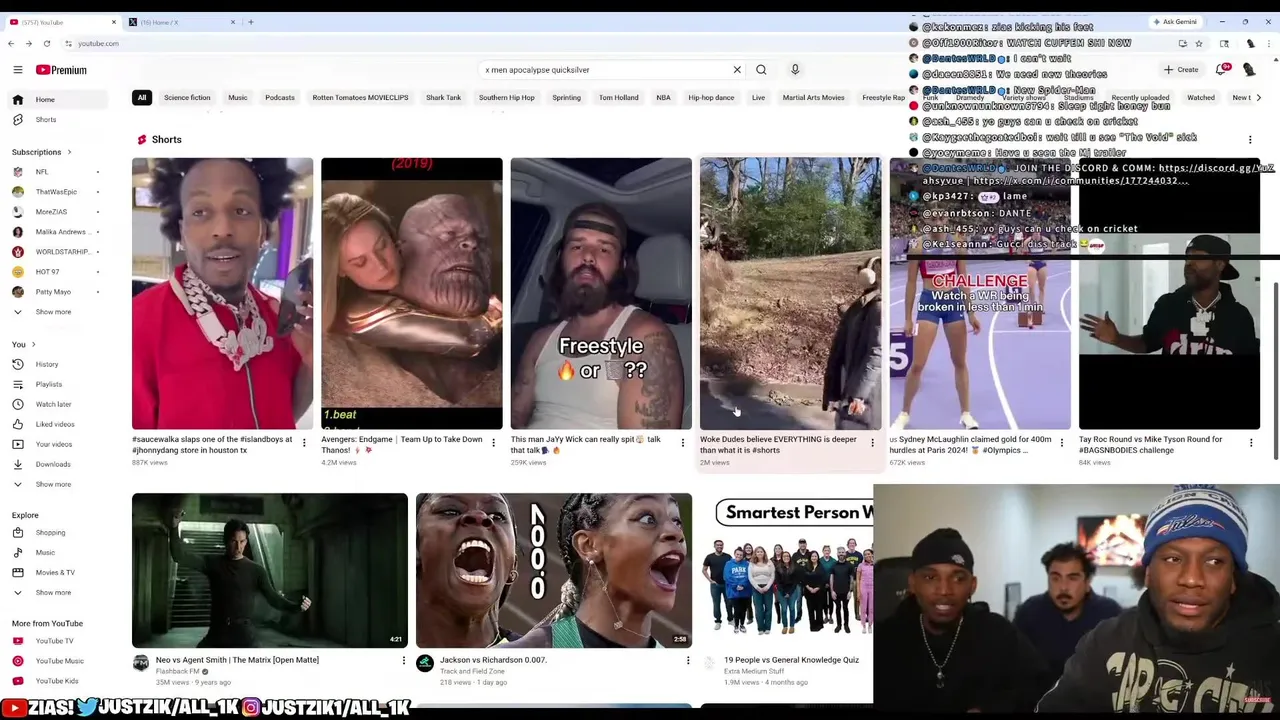Go forward with browser forward arrow
The width and height of the screenshot is (1280, 720).
[x=28, y=44]
